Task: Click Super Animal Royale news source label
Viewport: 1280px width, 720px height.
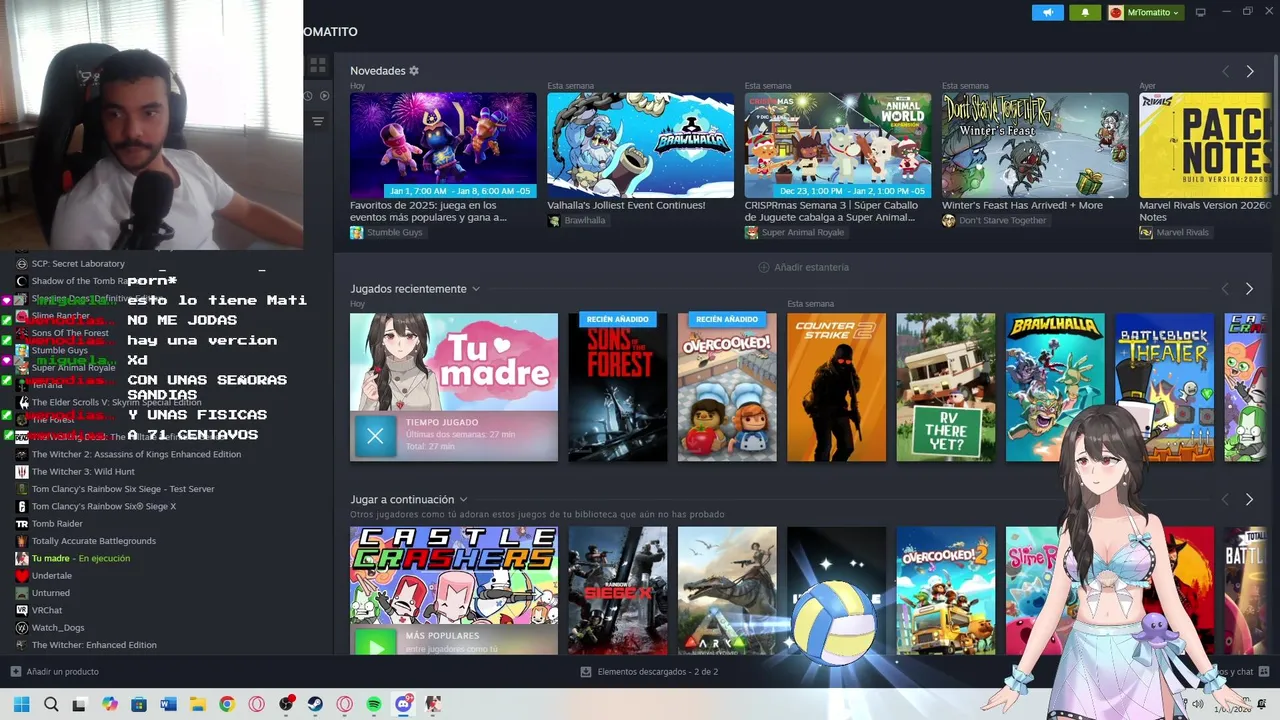Action: (x=795, y=232)
